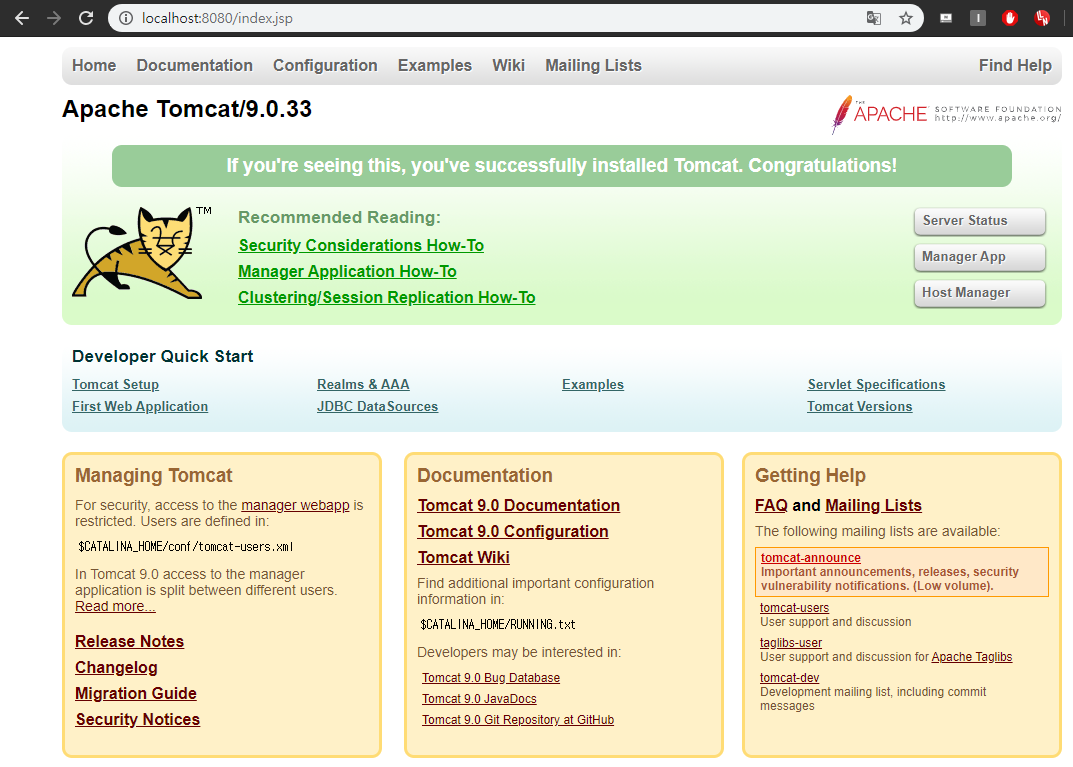Viewport: 1073px width, 767px height.
Task: Click the Developer Quick Start heading
Action: (163, 356)
